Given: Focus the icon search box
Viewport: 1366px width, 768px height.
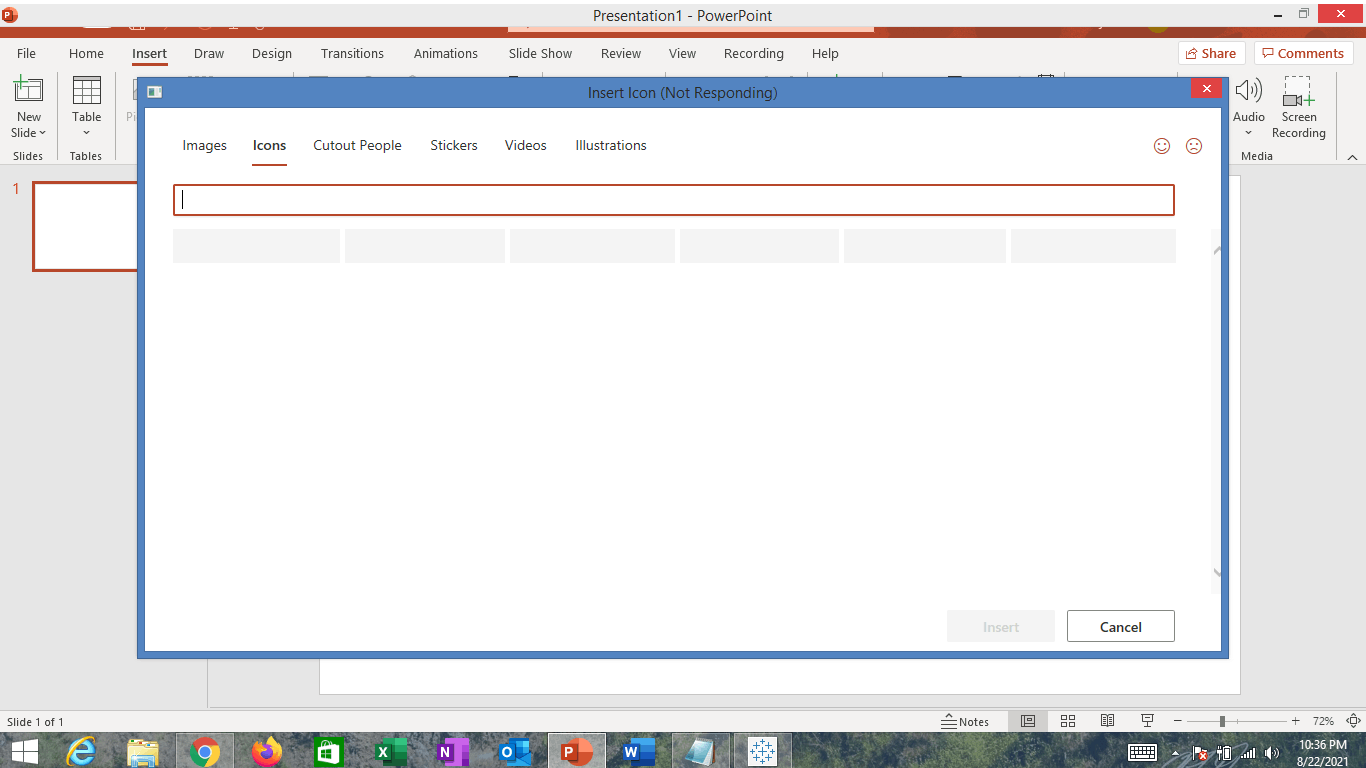Looking at the screenshot, I should click(x=674, y=200).
